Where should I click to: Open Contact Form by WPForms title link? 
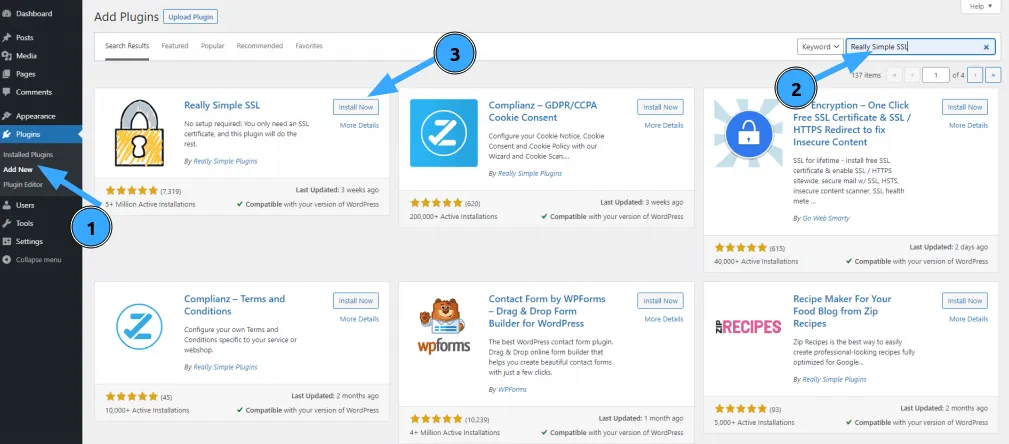tap(547, 311)
